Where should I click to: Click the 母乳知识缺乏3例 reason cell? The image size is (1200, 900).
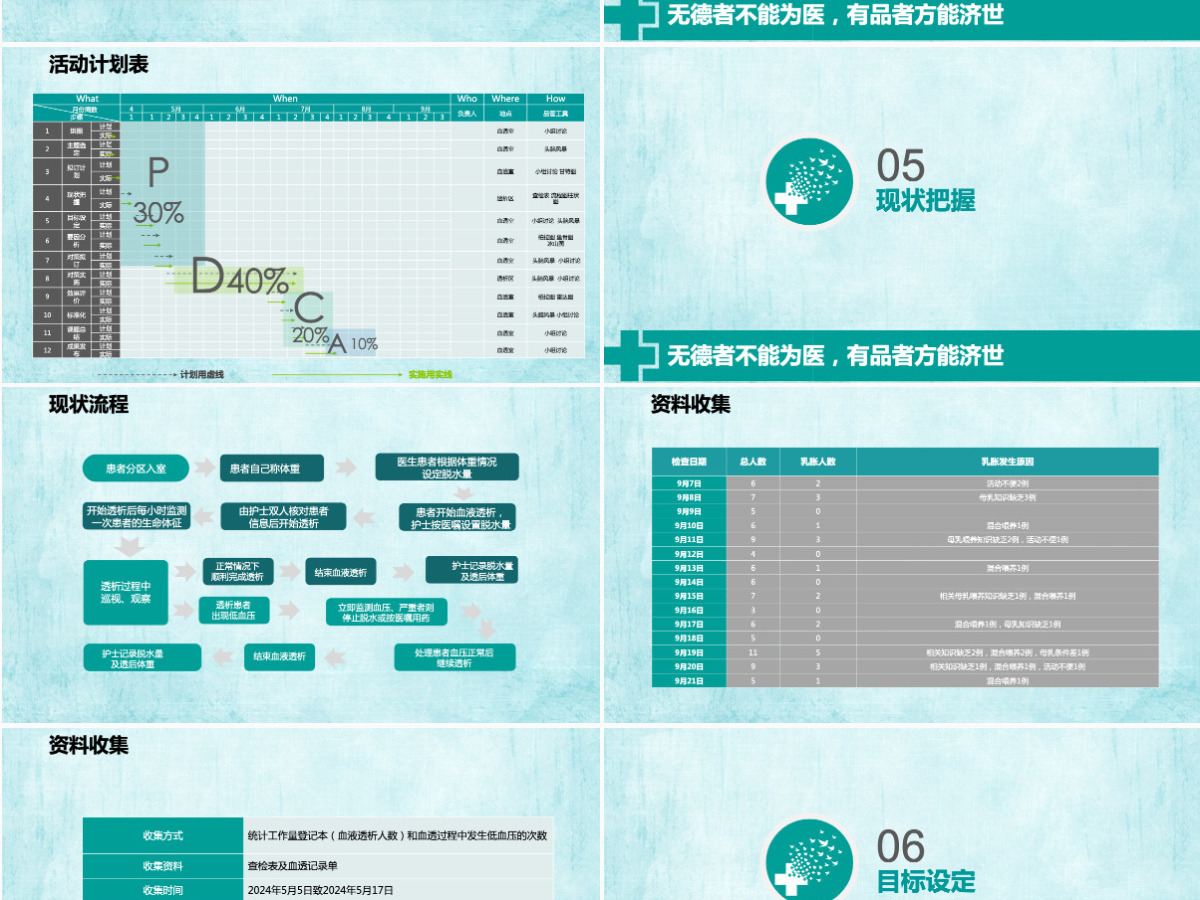1007,497
